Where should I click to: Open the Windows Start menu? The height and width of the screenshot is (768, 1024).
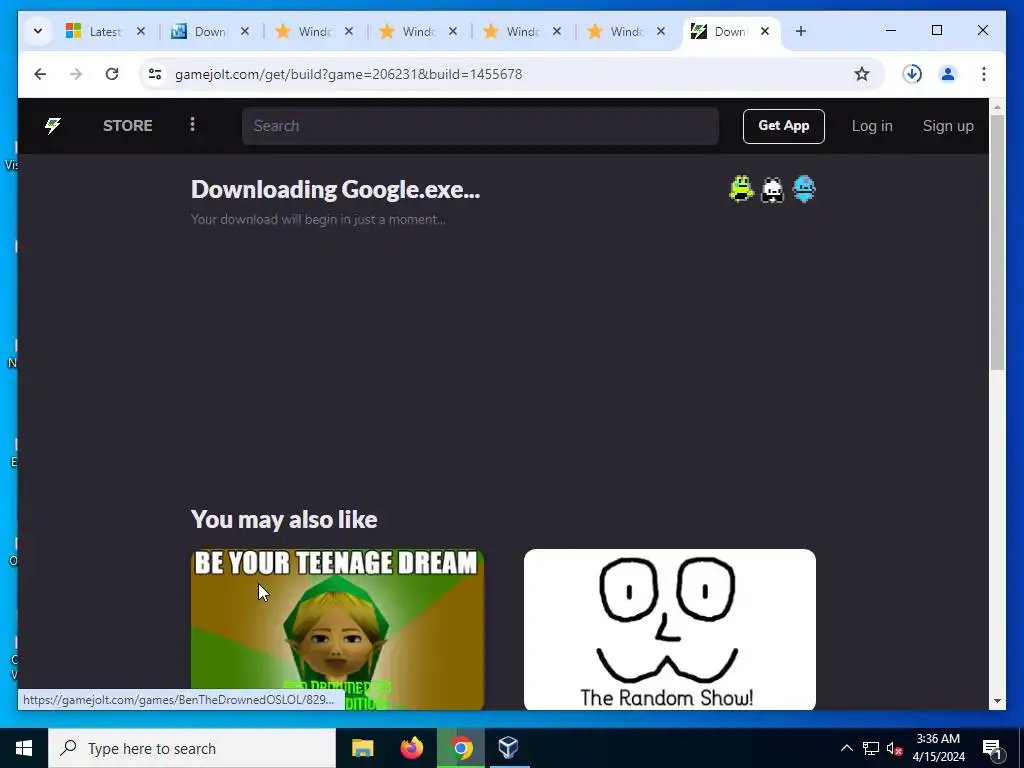click(24, 748)
